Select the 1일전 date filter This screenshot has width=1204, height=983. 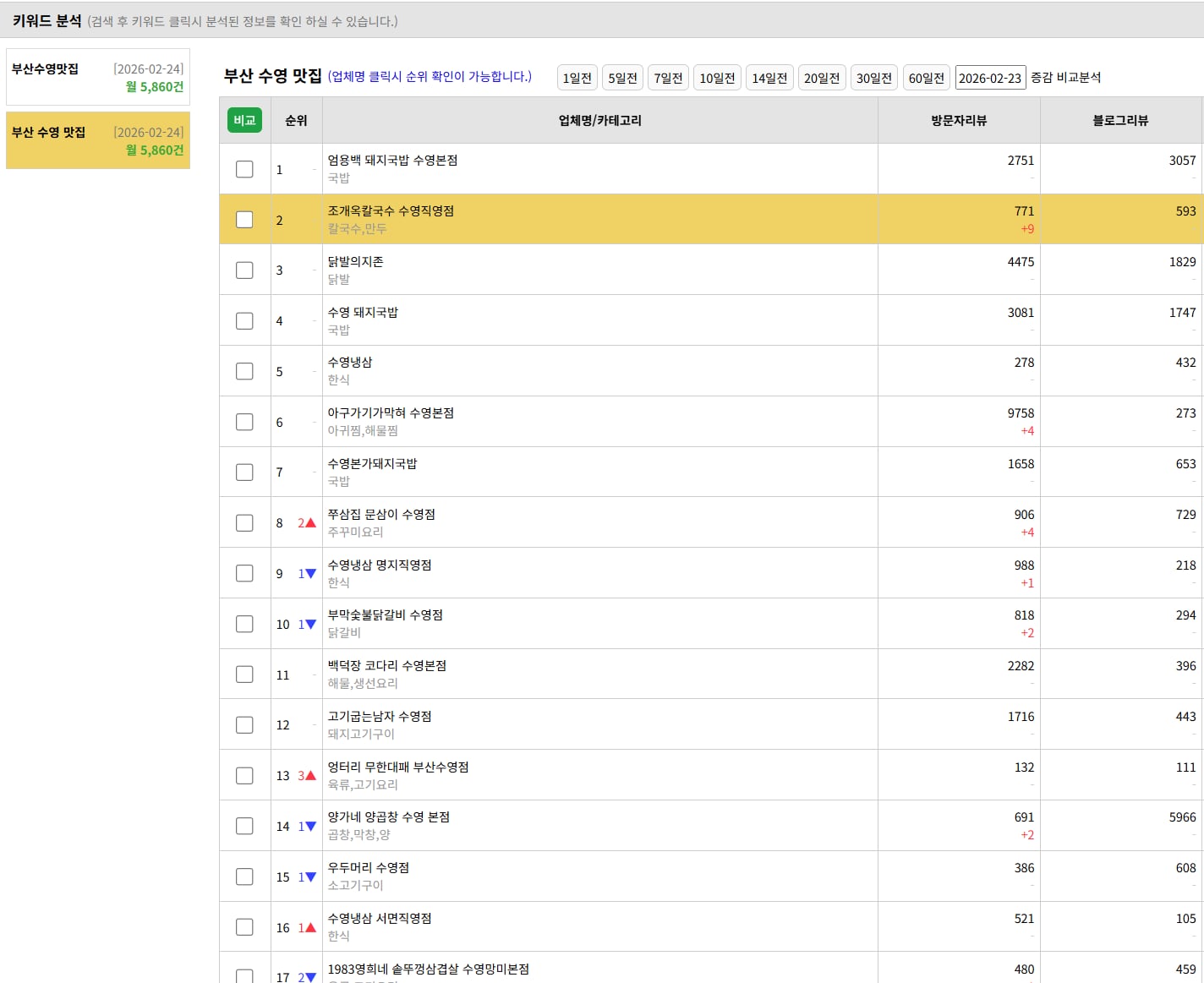click(x=577, y=78)
